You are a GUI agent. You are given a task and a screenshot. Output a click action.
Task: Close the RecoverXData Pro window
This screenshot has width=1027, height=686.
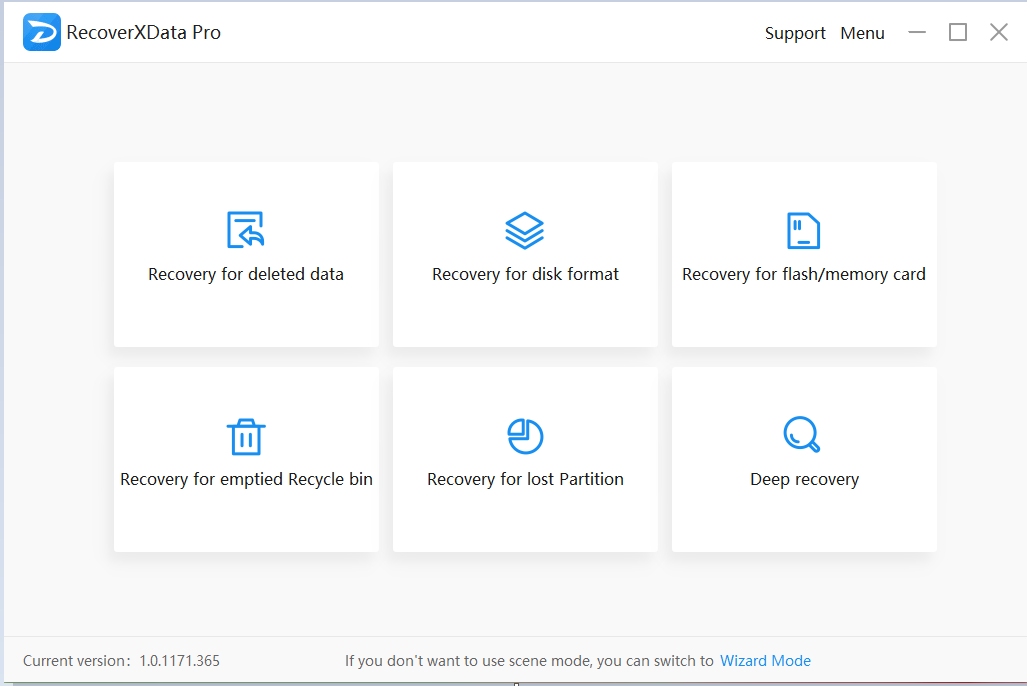[x=999, y=33]
